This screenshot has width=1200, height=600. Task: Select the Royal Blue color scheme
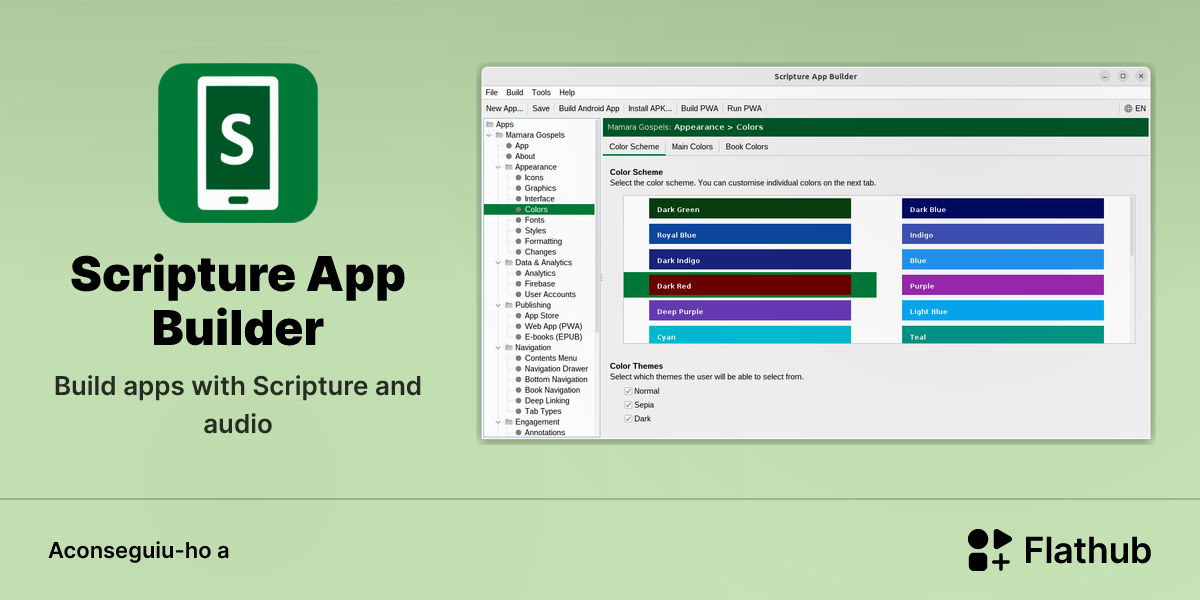click(750, 235)
